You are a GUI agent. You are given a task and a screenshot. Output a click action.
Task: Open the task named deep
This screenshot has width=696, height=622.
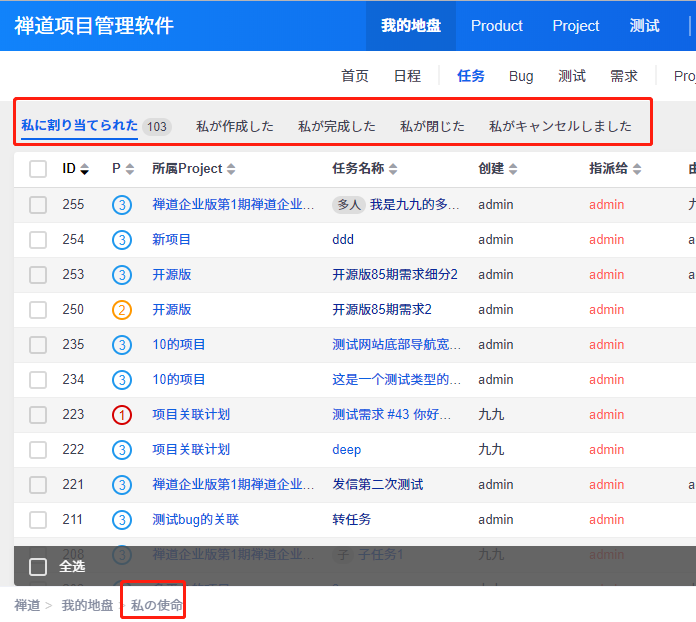click(346, 449)
